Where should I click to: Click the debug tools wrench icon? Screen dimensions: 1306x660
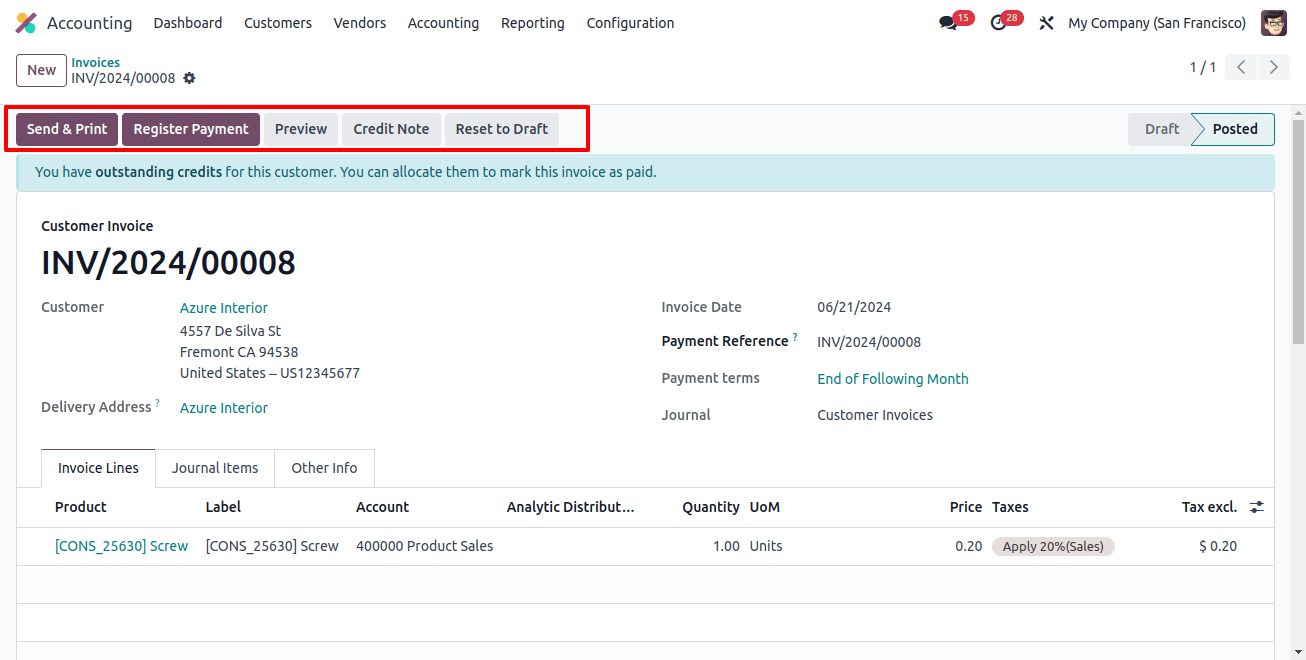click(x=1046, y=23)
